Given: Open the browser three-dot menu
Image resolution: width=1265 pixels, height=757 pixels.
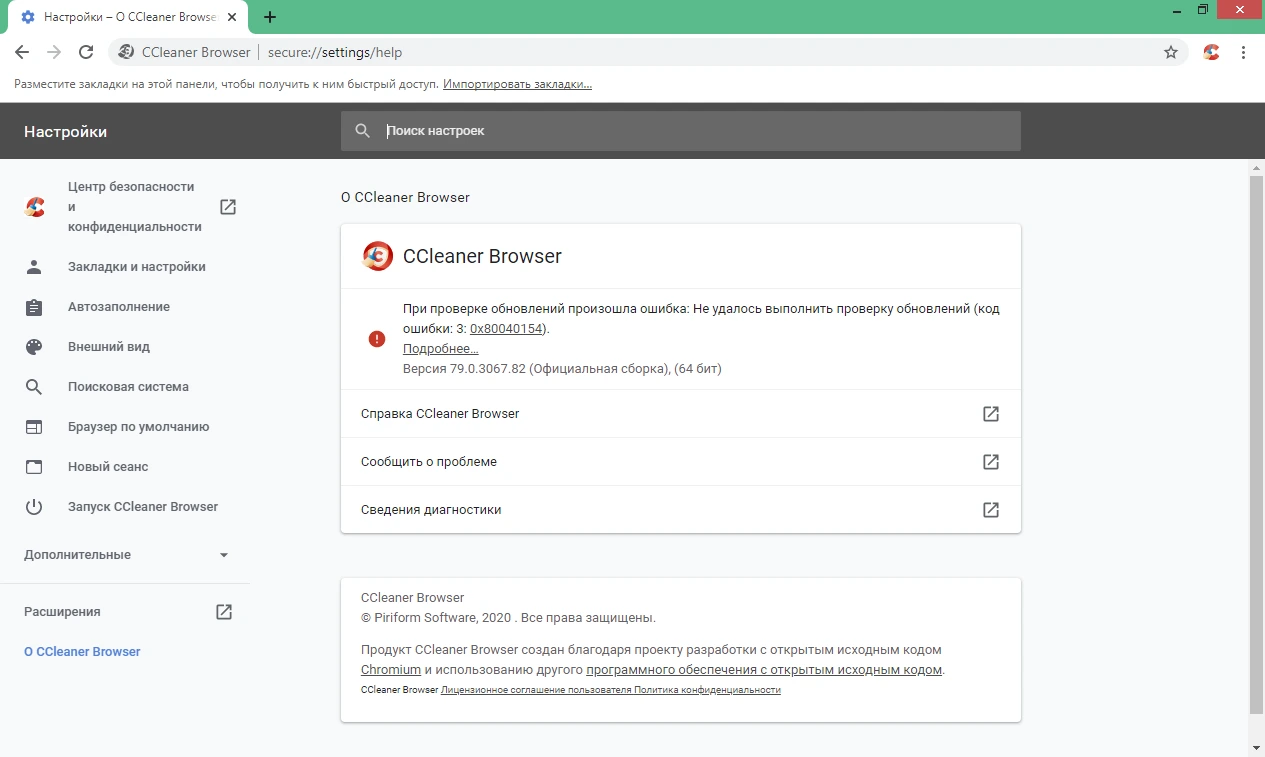Looking at the screenshot, I should click(1244, 52).
